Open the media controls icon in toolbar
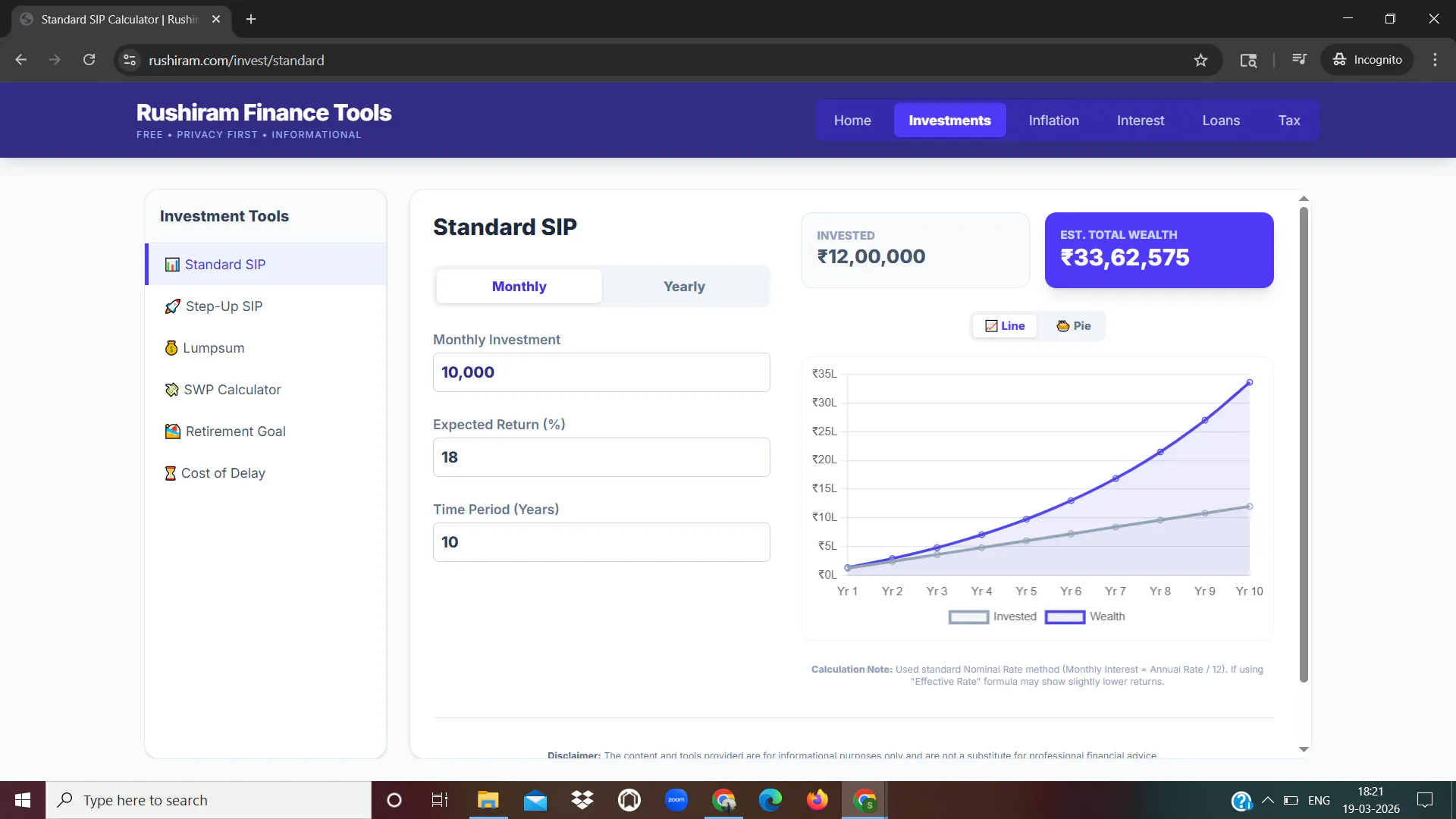The image size is (1456, 819). click(x=1299, y=60)
